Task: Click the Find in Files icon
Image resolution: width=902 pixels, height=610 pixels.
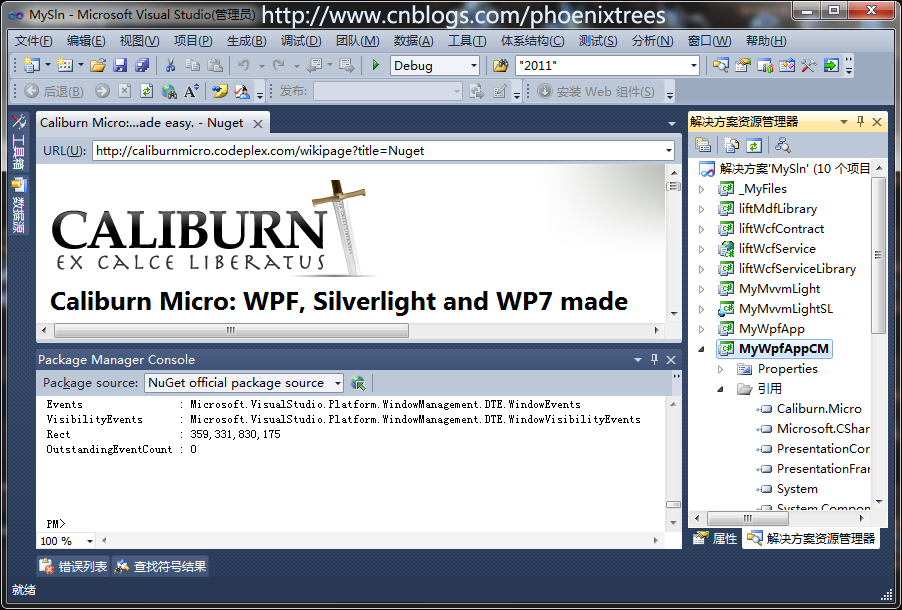Action: point(500,66)
